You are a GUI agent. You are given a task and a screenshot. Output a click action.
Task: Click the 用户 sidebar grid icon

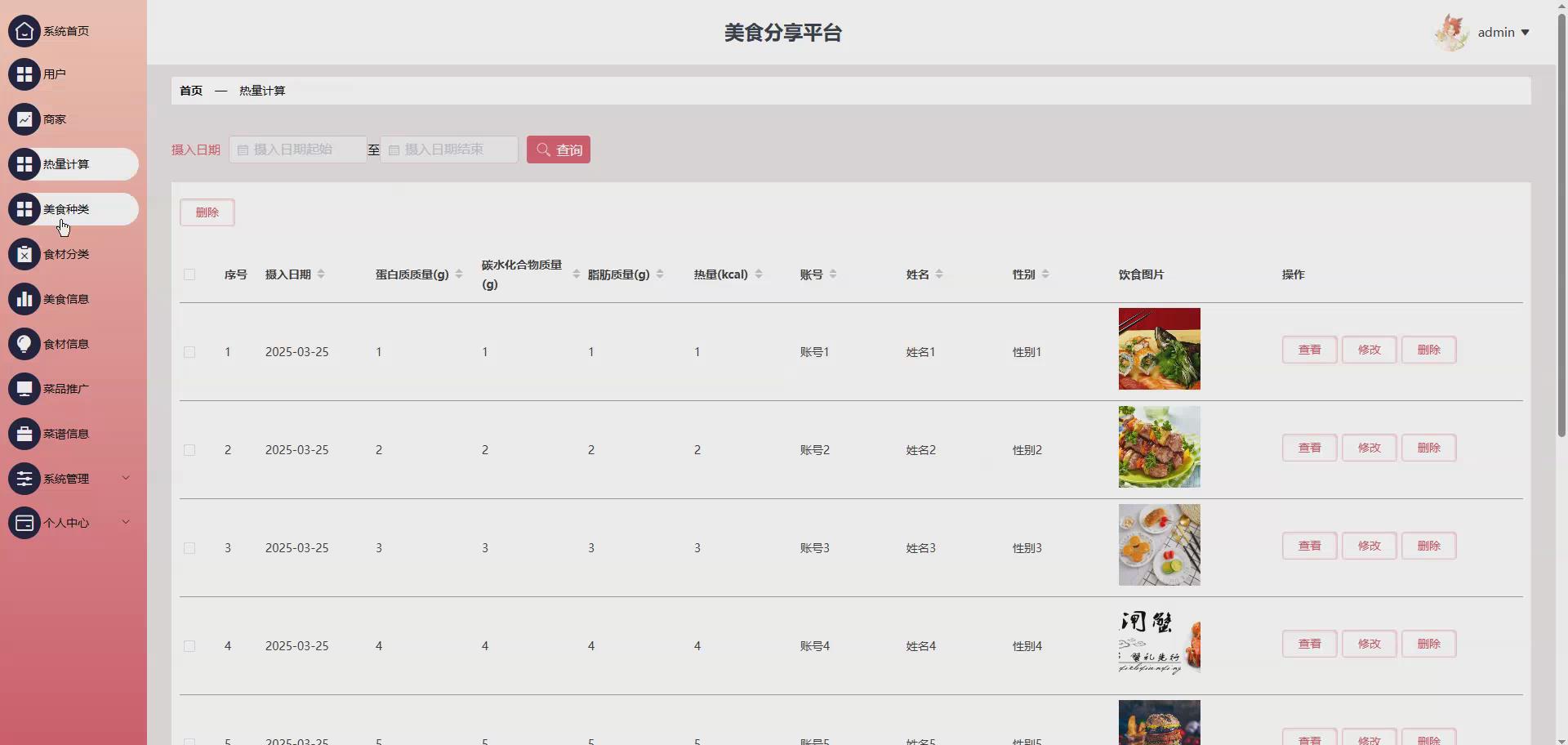tap(24, 74)
